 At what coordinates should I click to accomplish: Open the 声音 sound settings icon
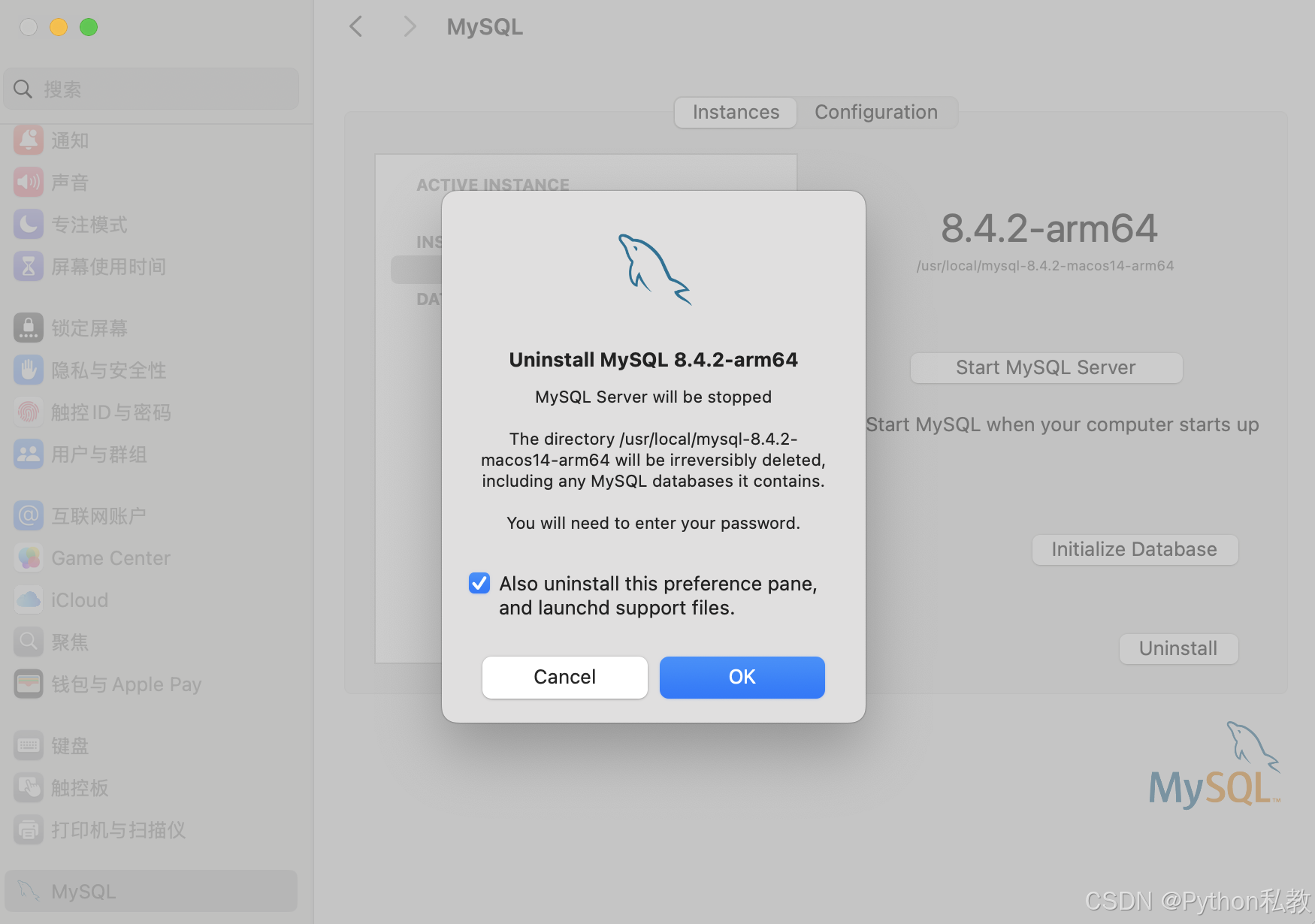[29, 183]
